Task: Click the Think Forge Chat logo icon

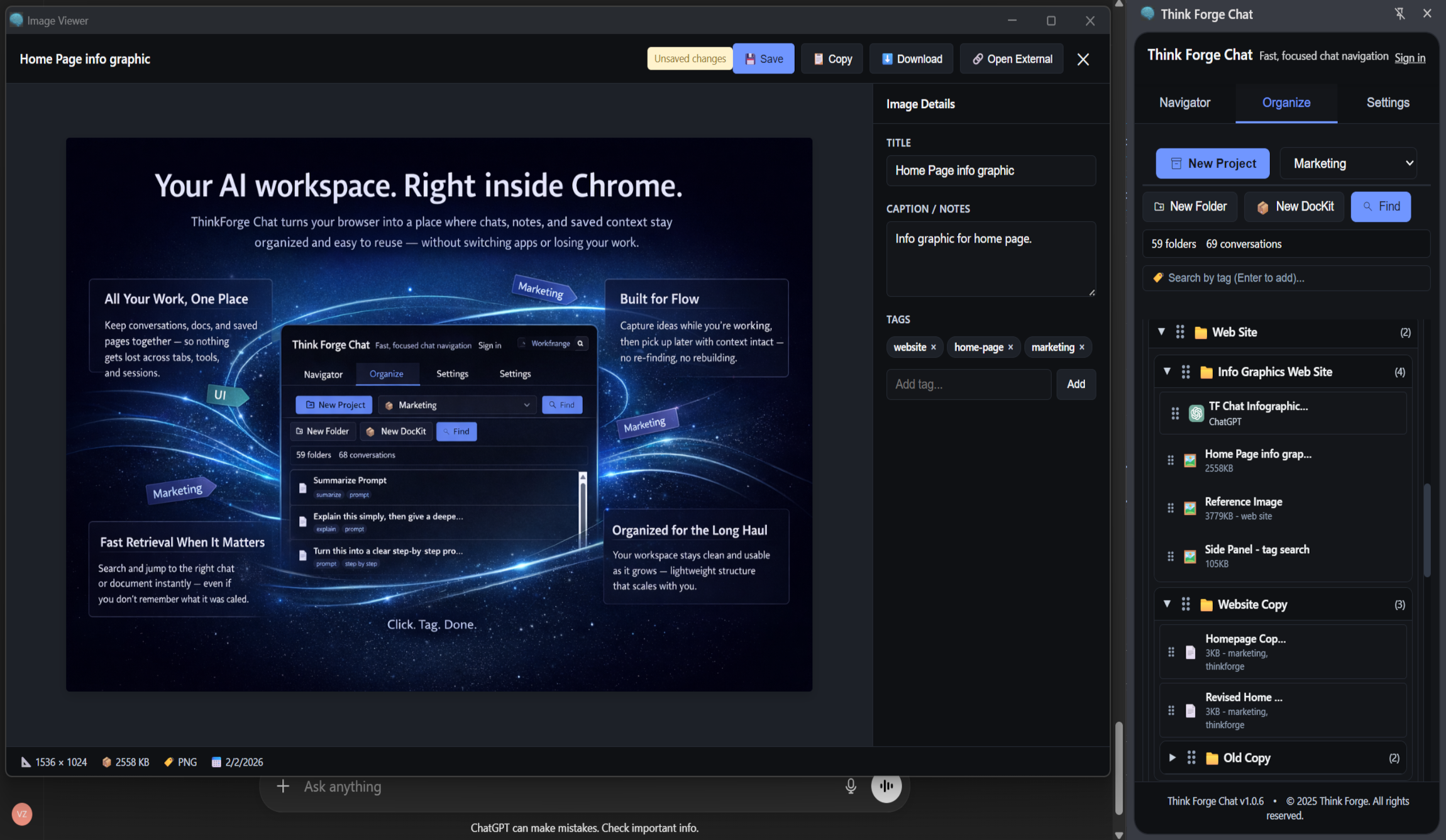Action: pos(1147,13)
